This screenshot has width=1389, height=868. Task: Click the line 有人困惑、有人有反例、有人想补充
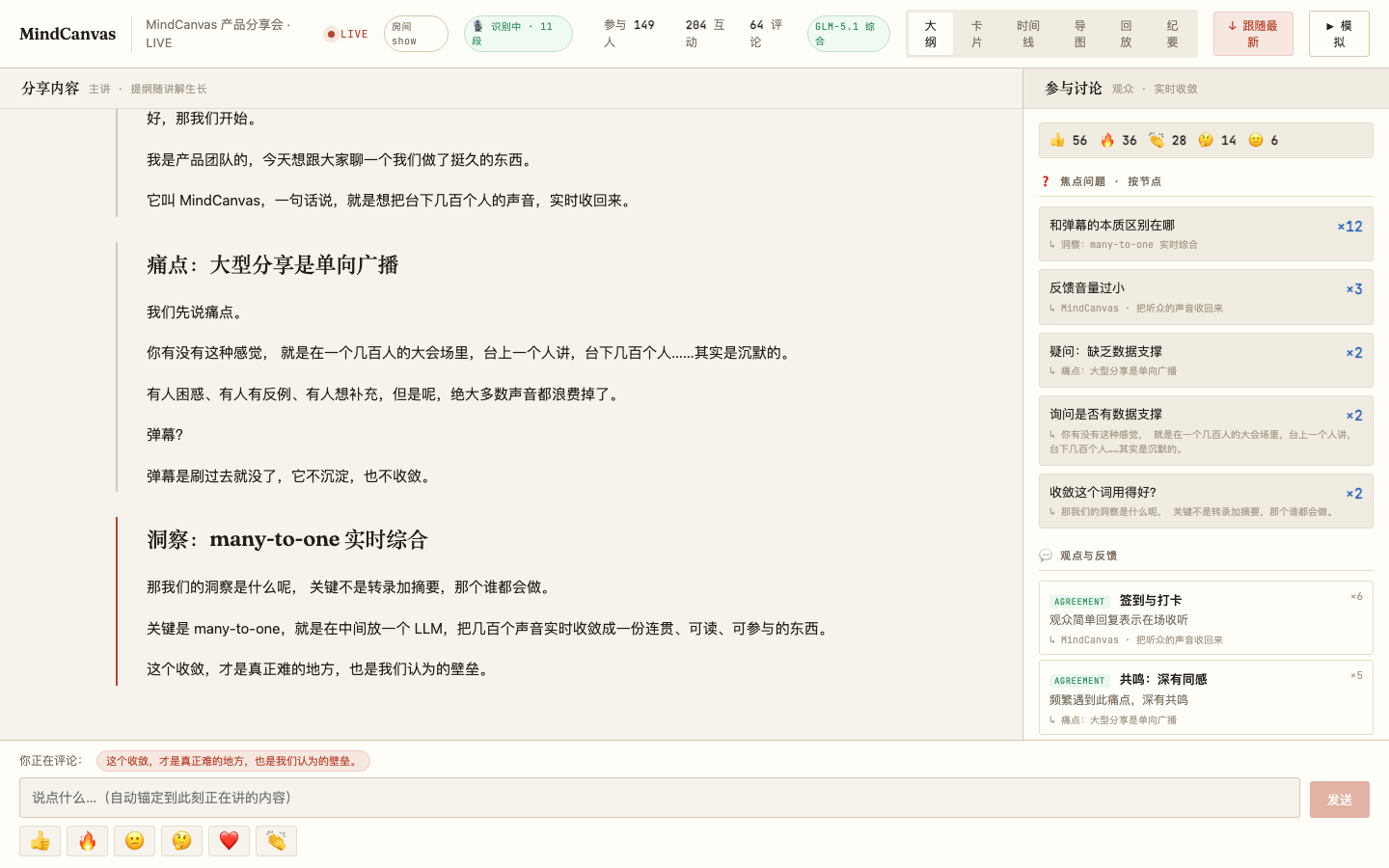(385, 394)
